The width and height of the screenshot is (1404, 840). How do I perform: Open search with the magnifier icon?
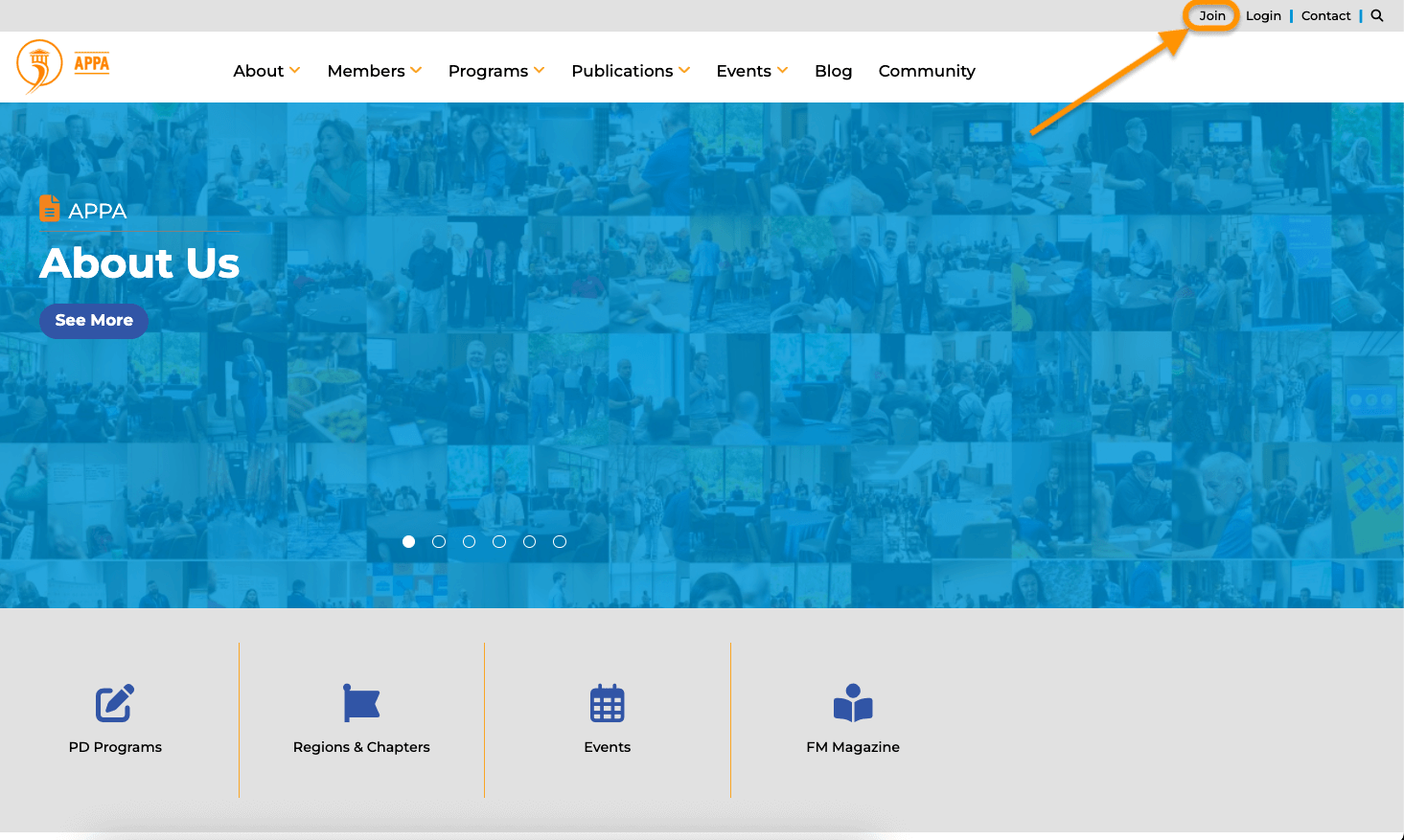pyautogui.click(x=1377, y=15)
